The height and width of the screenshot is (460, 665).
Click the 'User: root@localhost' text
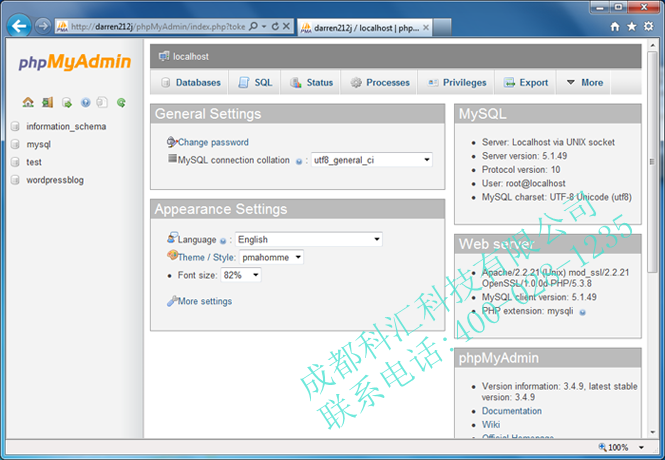click(523, 183)
